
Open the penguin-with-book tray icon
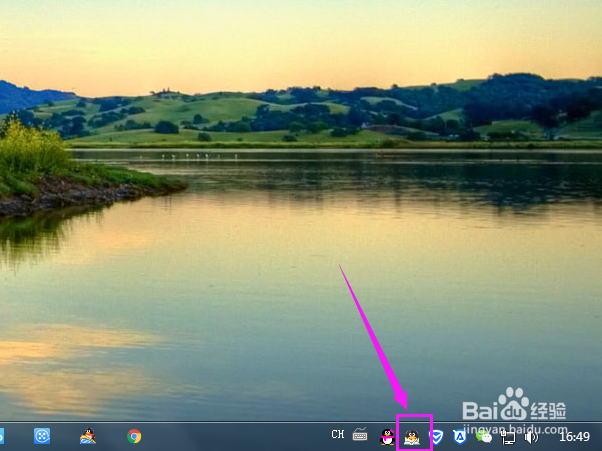(412, 437)
